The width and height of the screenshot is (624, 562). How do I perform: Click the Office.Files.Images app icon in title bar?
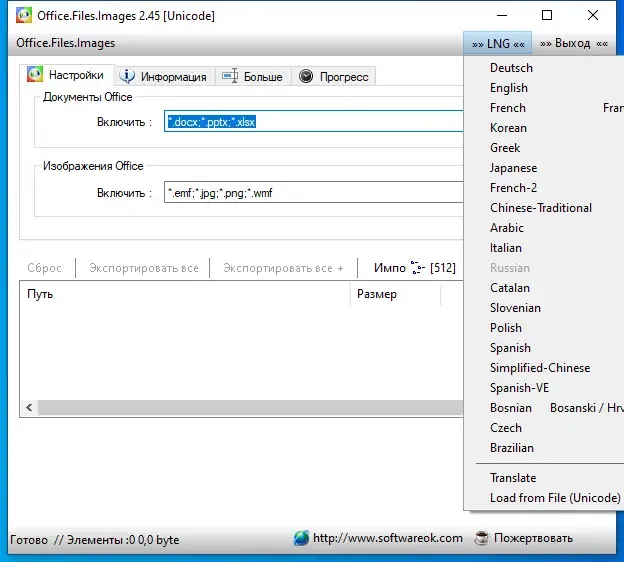point(24,16)
